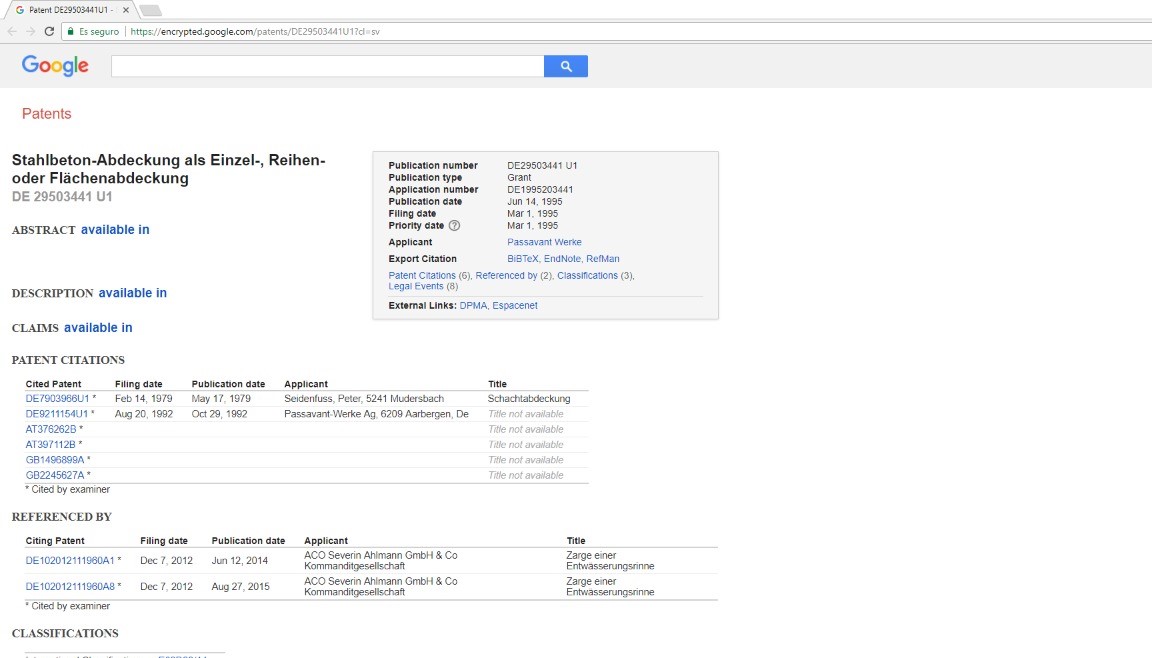Click filing date cell 'Feb 14, 1979'

tap(143, 399)
